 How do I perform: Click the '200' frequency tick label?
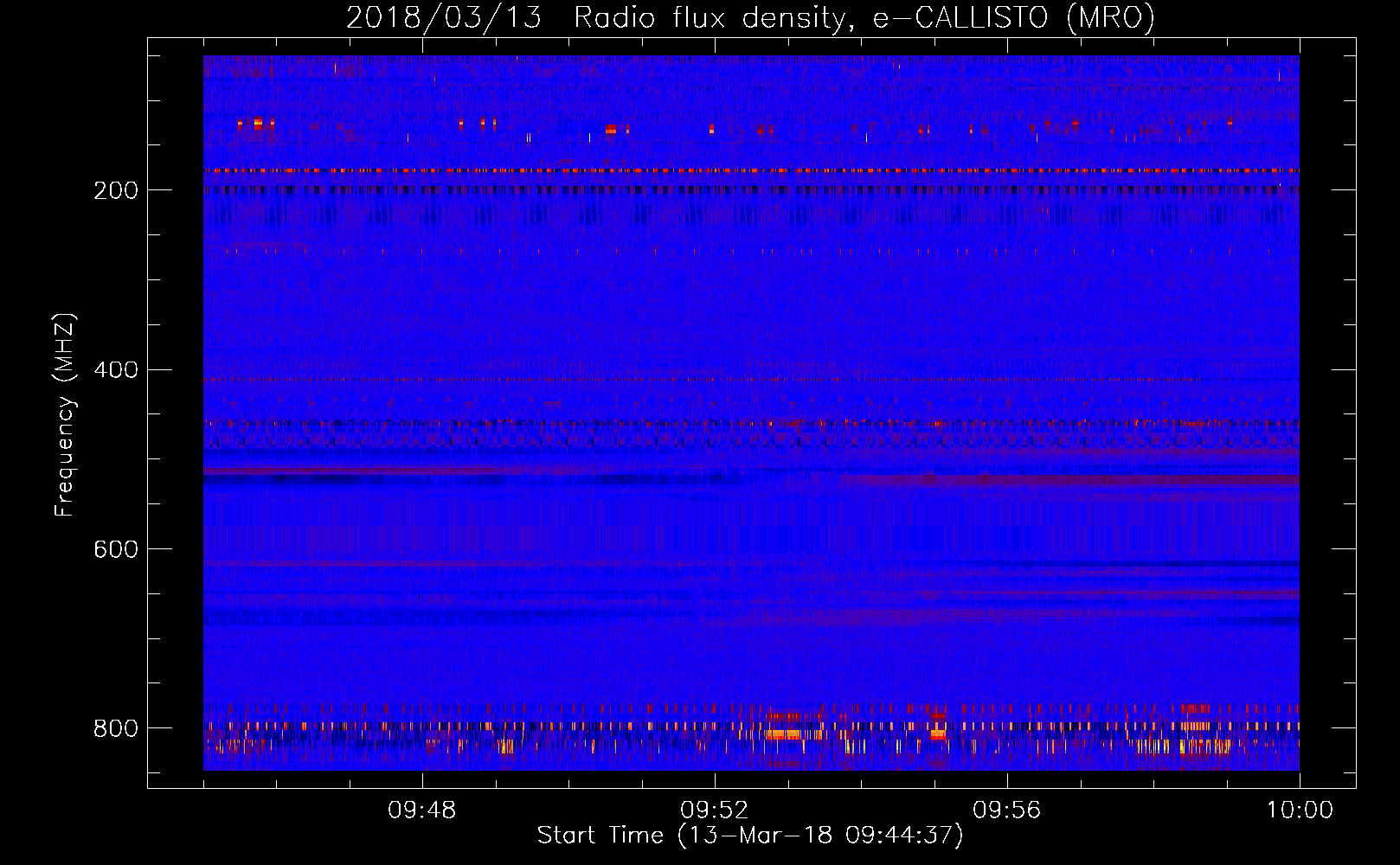click(x=116, y=190)
